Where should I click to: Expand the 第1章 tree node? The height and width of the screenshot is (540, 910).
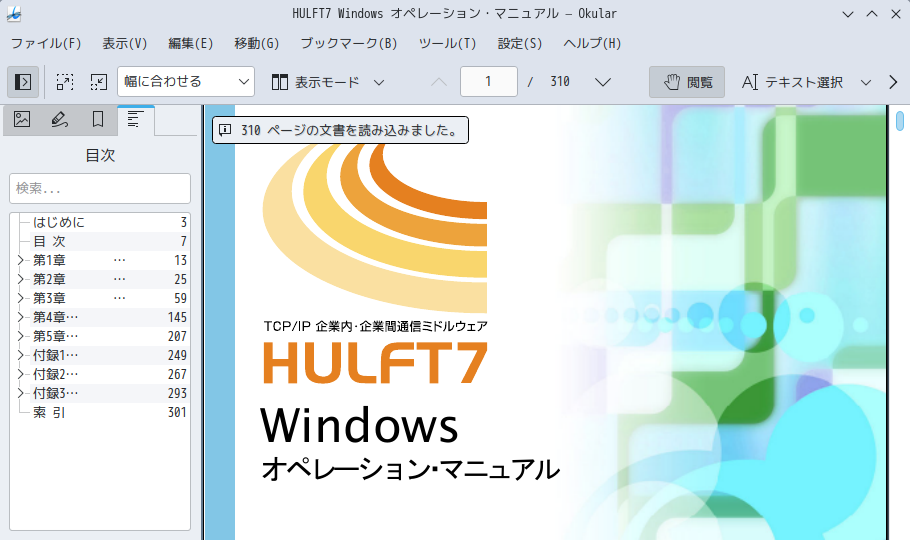pyautogui.click(x=20, y=260)
